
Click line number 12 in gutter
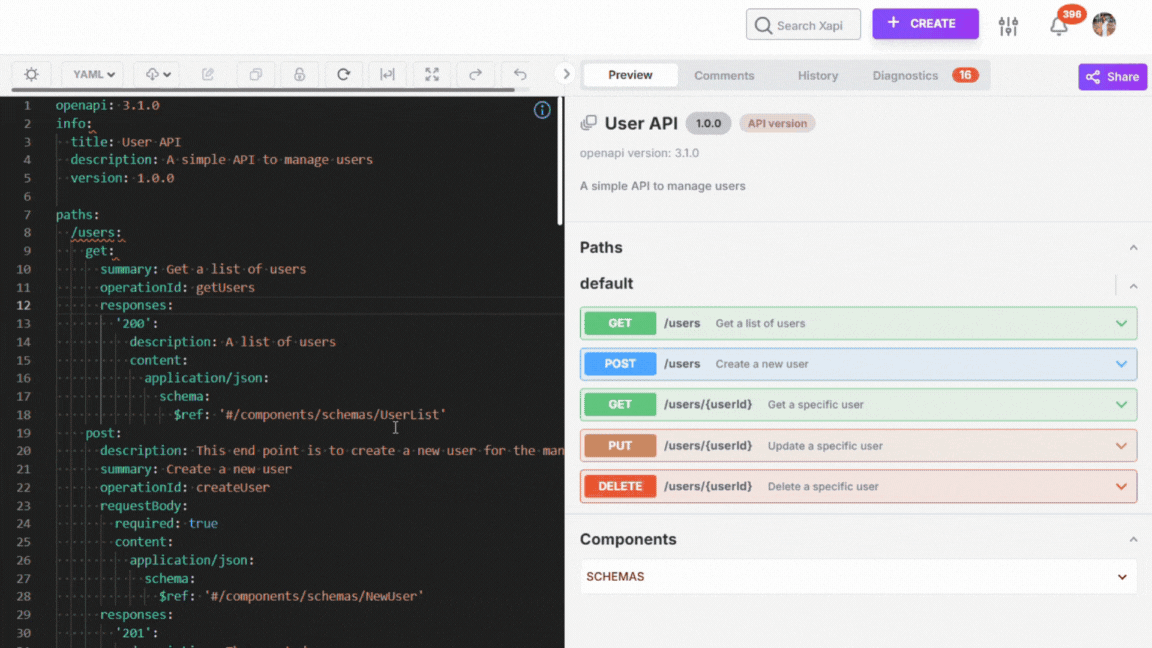coord(24,305)
